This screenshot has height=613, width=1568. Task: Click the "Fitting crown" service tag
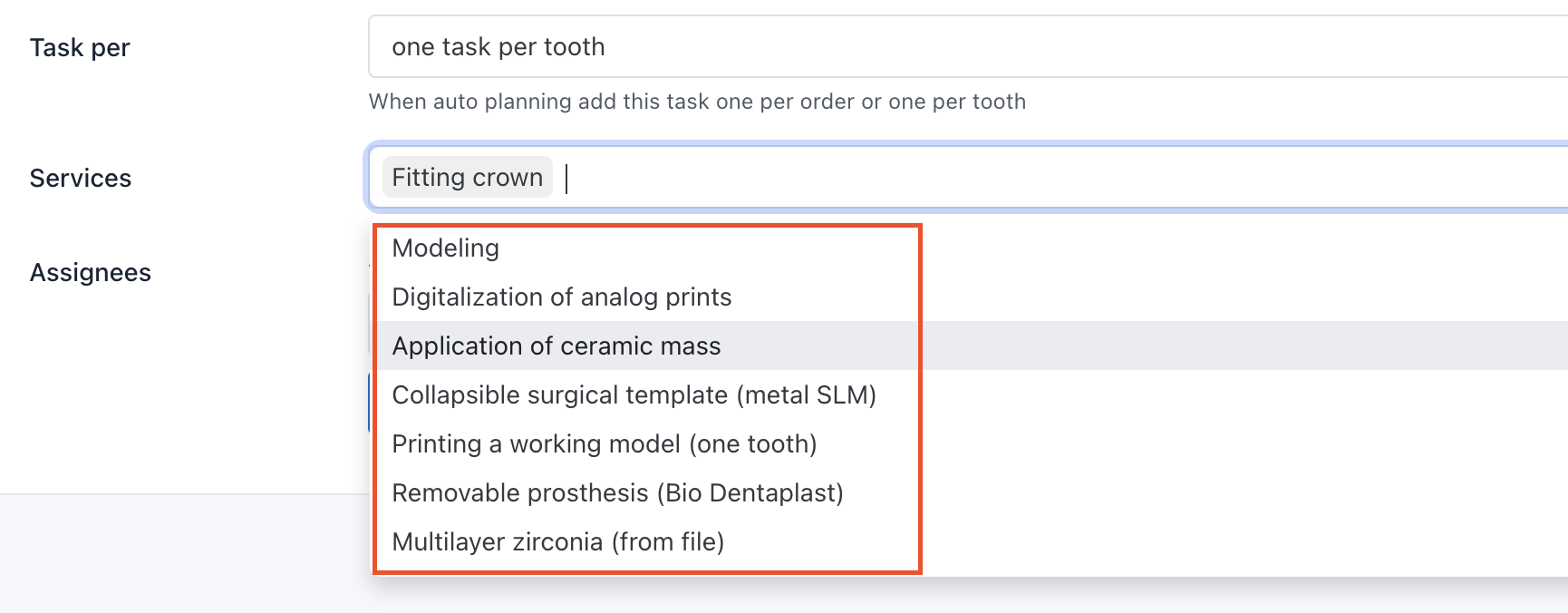point(467,177)
